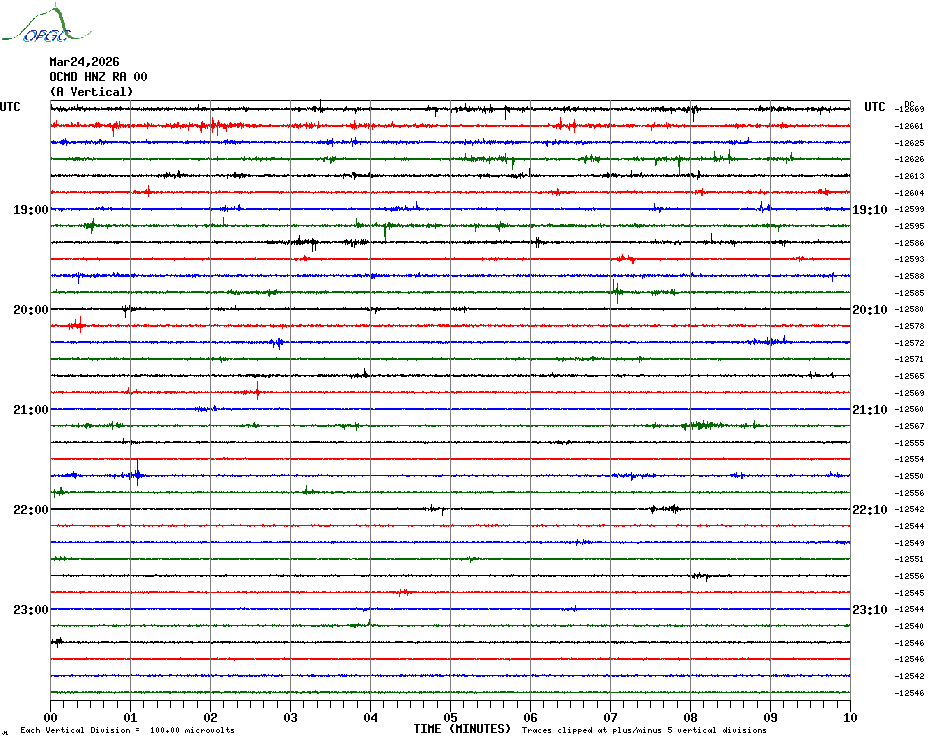Image resolution: width=930 pixels, height=744 pixels.
Task: Click the TIME (MINUTES) axis title
Action: [x=462, y=729]
